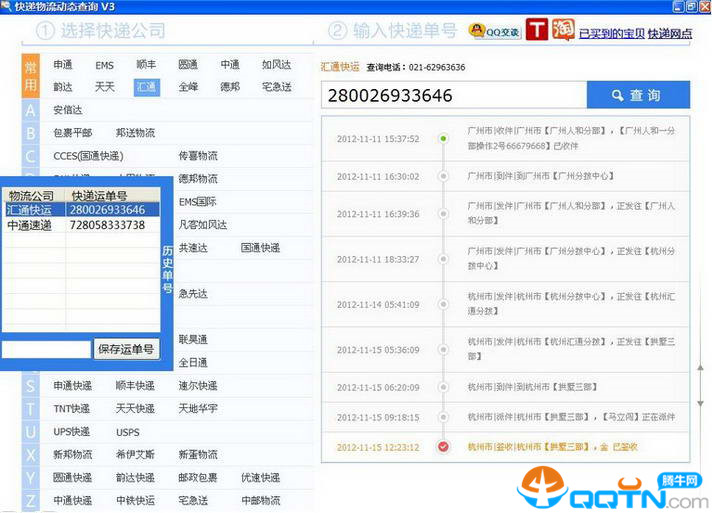Select history row 中通速递 728058333738
712x513 pixels.
(80, 225)
